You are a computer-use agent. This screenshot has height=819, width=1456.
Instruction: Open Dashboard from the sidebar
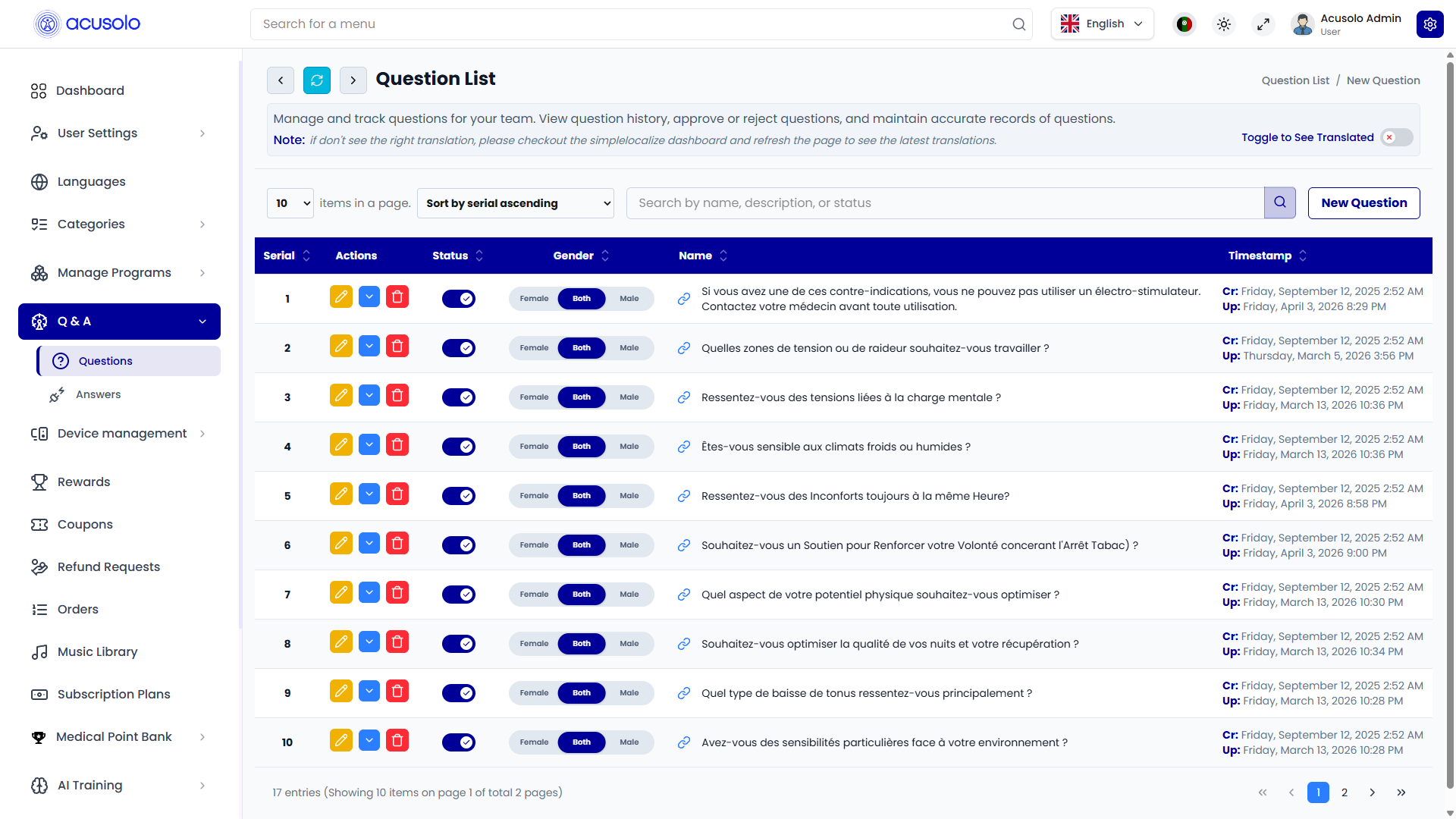coord(119,91)
